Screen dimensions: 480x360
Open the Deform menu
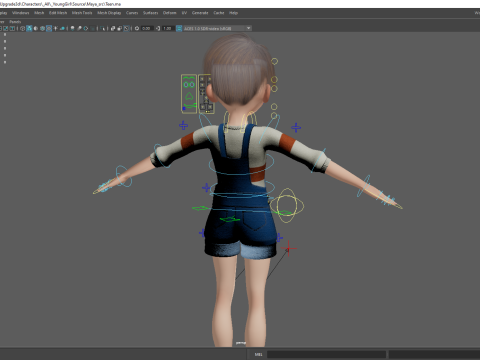169,13
